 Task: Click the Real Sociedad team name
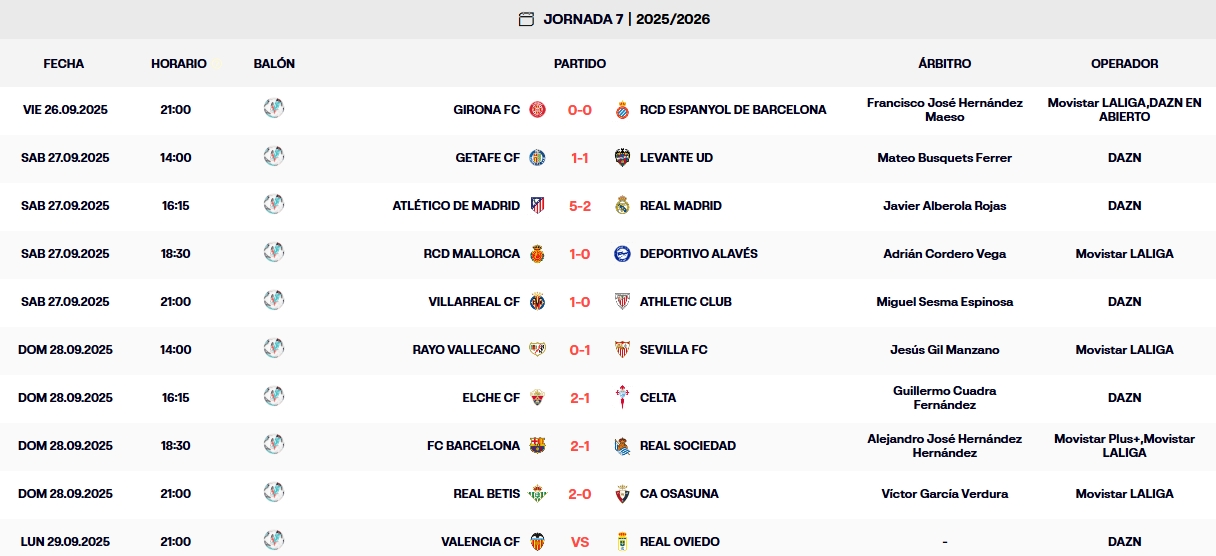coord(687,446)
